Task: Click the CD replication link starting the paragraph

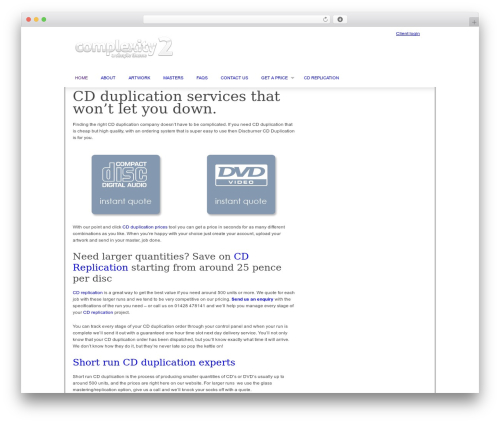Action: [88, 293]
